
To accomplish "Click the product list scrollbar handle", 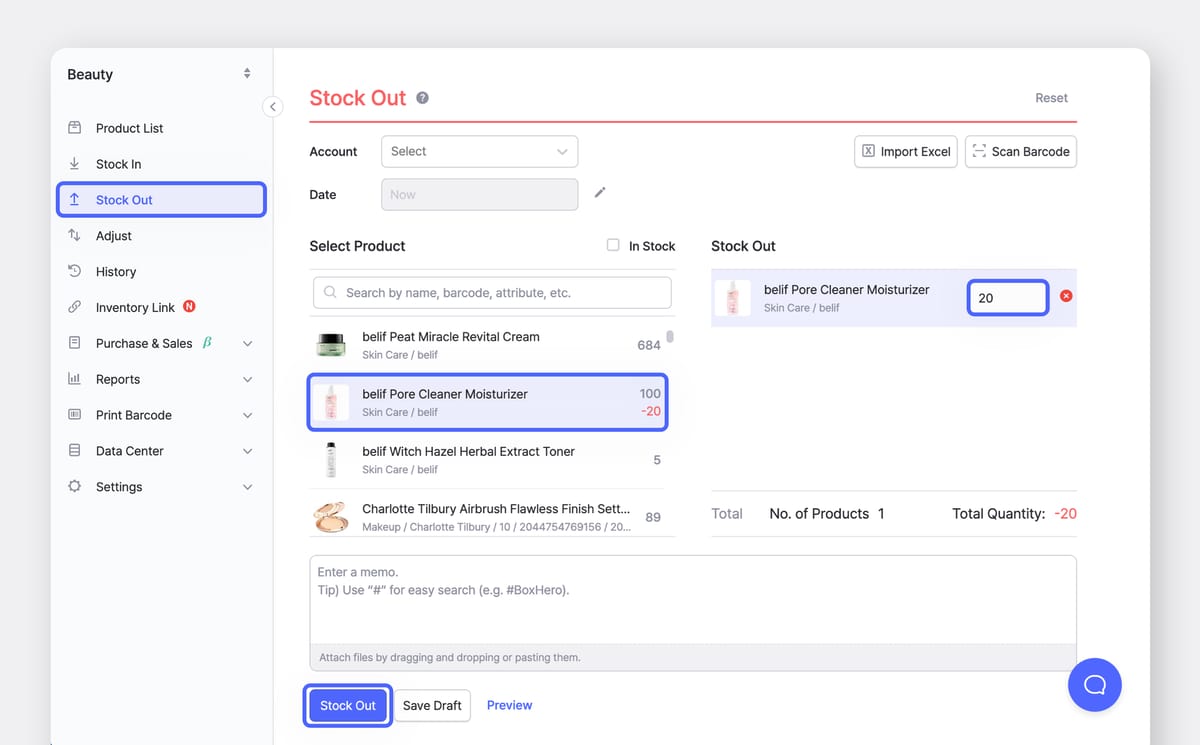I will 670,337.
